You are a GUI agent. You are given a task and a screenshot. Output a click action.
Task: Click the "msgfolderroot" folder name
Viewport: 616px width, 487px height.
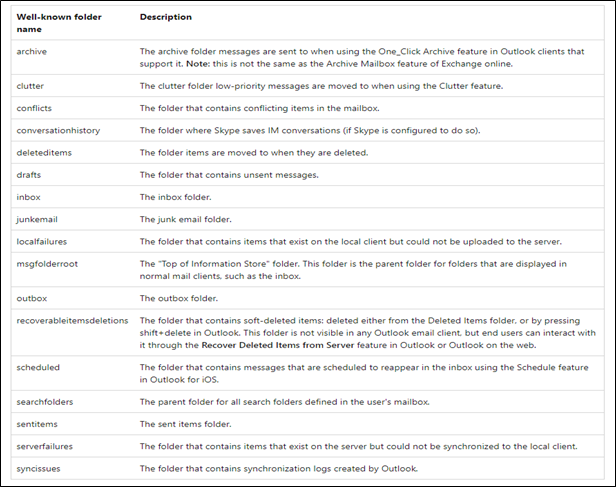pyautogui.click(x=48, y=262)
